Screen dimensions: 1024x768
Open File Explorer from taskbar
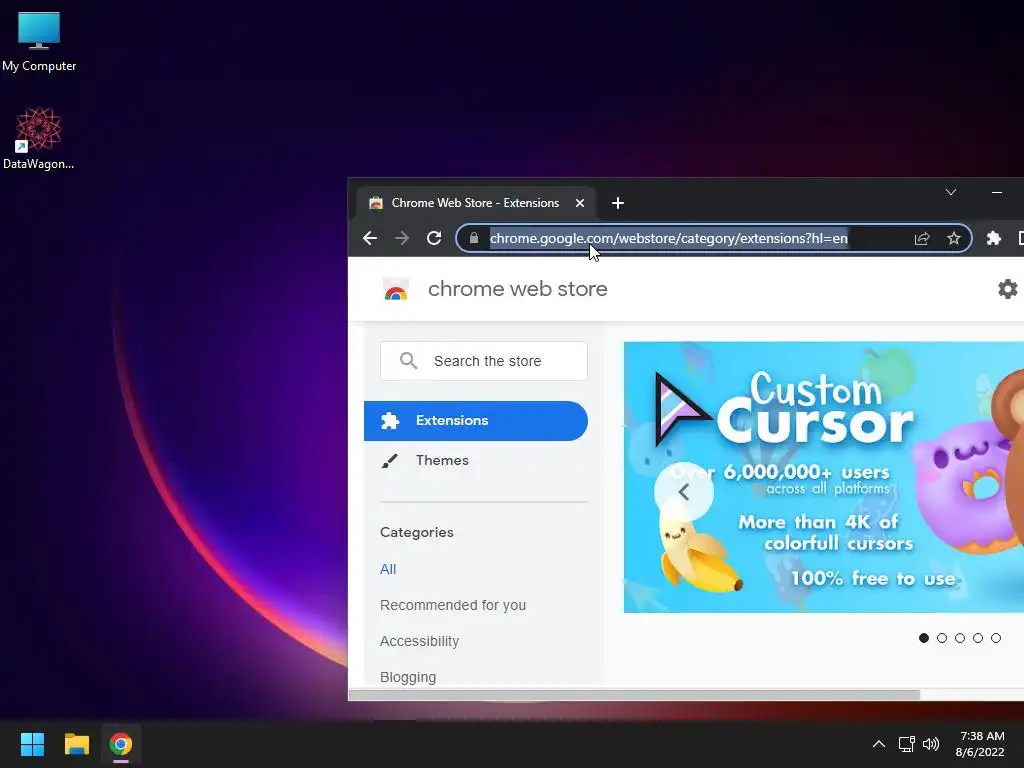pyautogui.click(x=76, y=744)
